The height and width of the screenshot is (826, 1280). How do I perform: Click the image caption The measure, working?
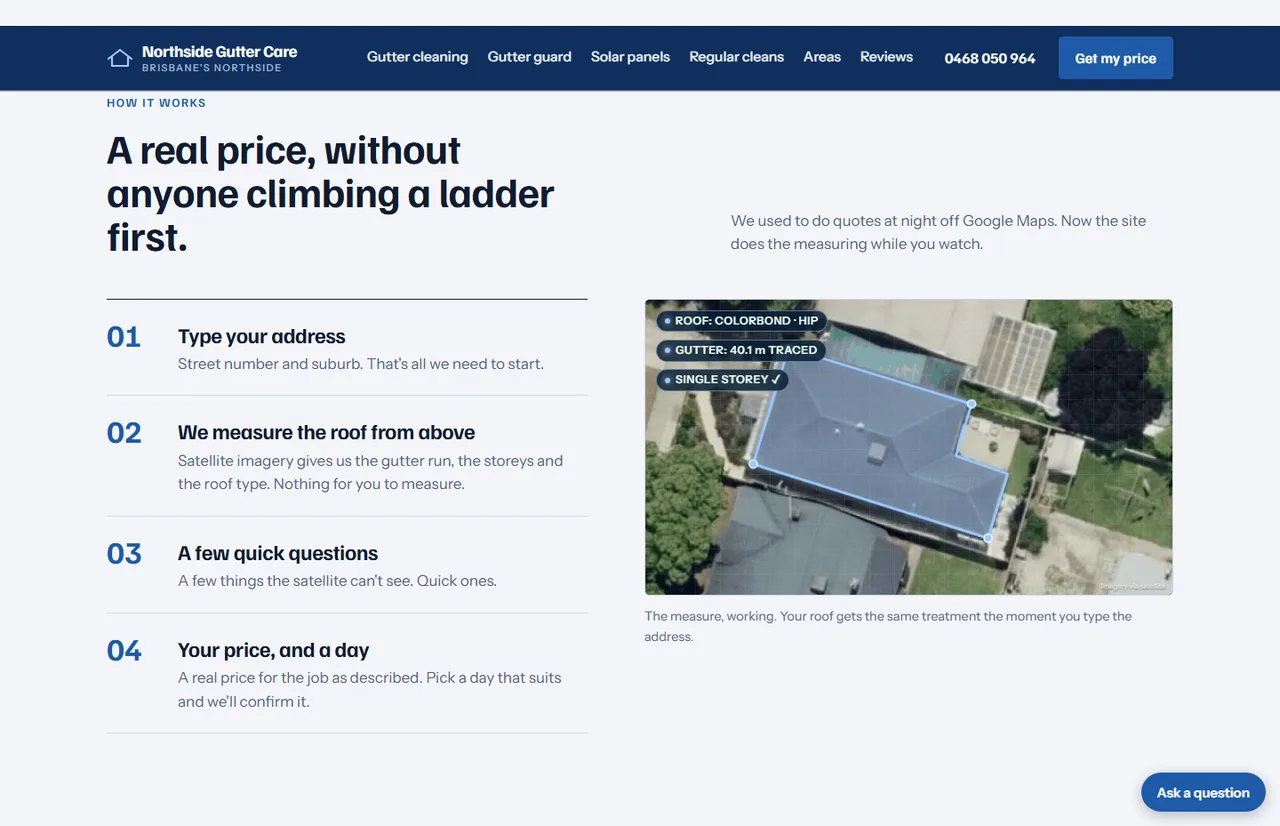pyautogui.click(x=888, y=626)
